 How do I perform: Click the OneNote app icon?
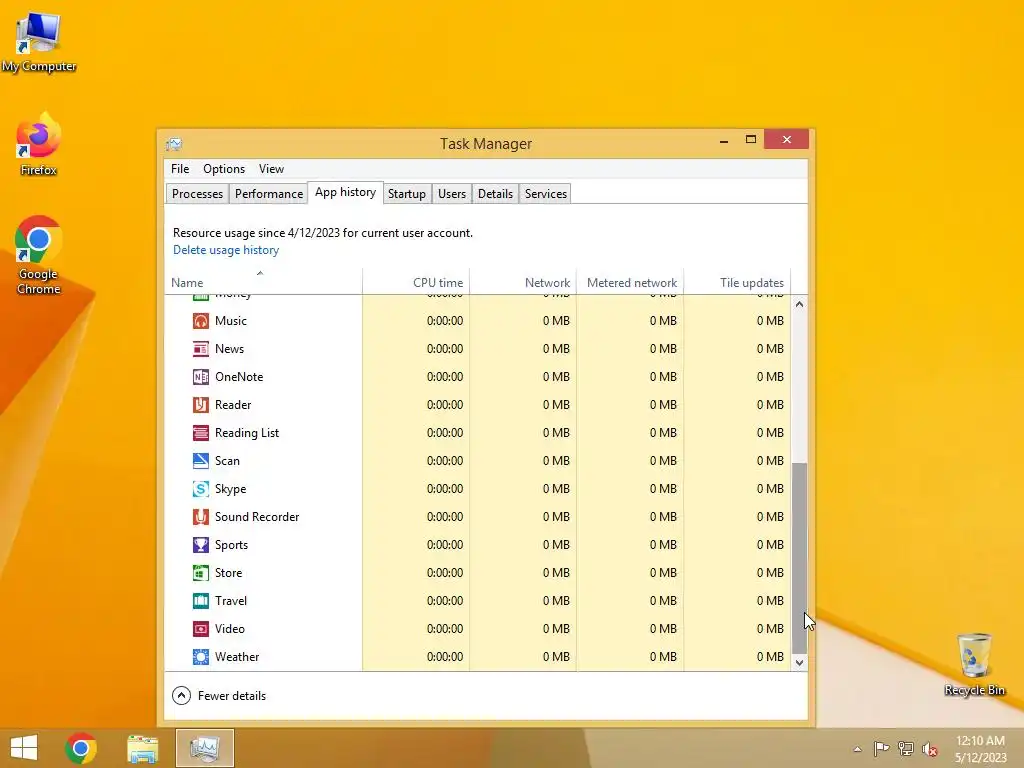pyautogui.click(x=200, y=377)
